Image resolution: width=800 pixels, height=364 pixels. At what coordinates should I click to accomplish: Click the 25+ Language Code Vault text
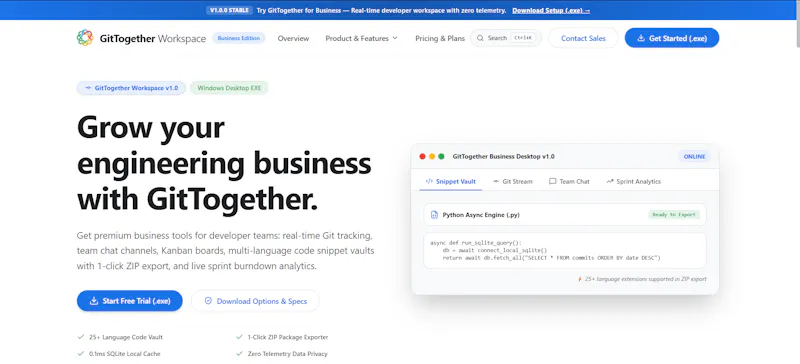pyautogui.click(x=126, y=337)
